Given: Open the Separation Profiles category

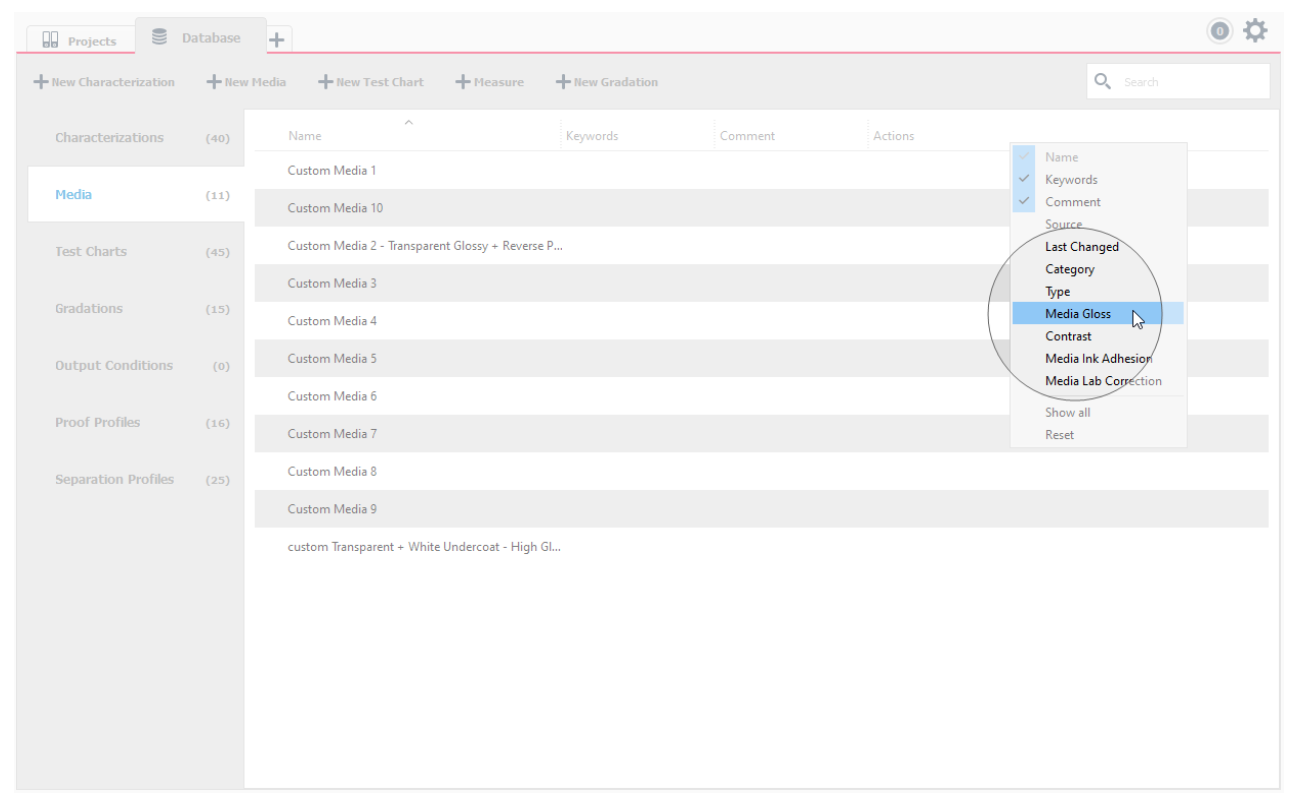Looking at the screenshot, I should point(114,480).
